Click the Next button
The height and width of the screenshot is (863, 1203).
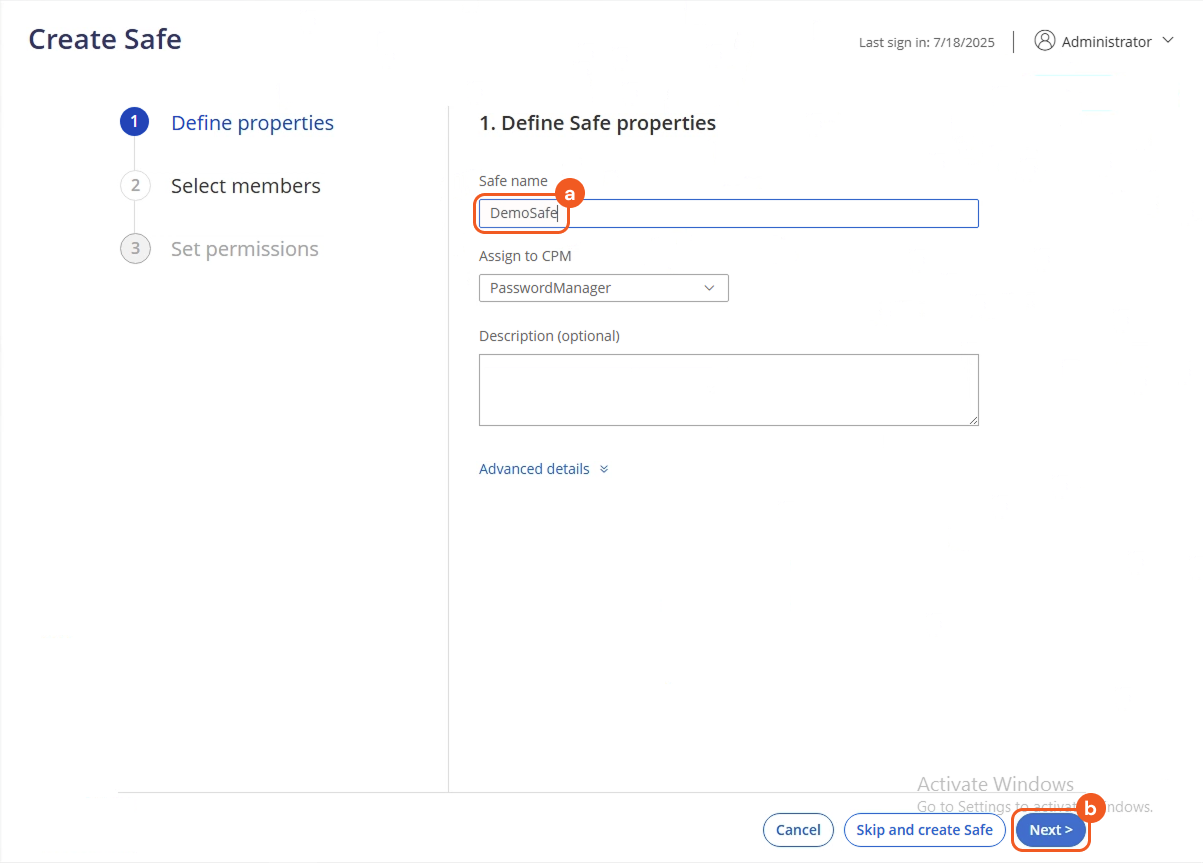pos(1050,829)
